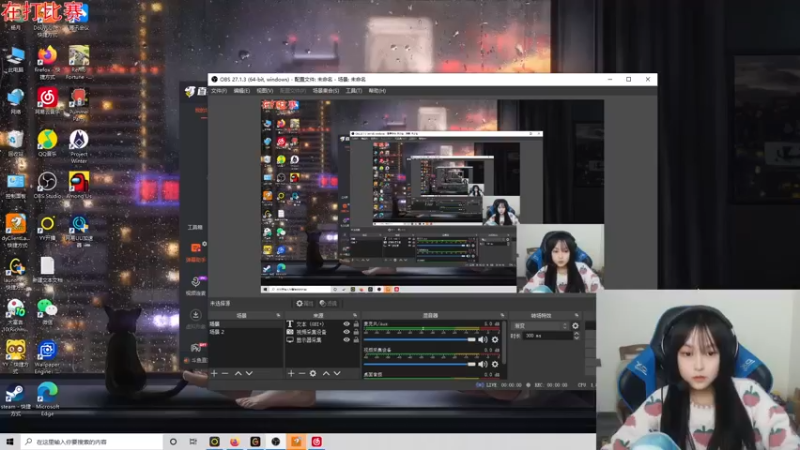The height and width of the screenshot is (450, 800).
Task: Mute the video capture device audio
Action: point(483,364)
